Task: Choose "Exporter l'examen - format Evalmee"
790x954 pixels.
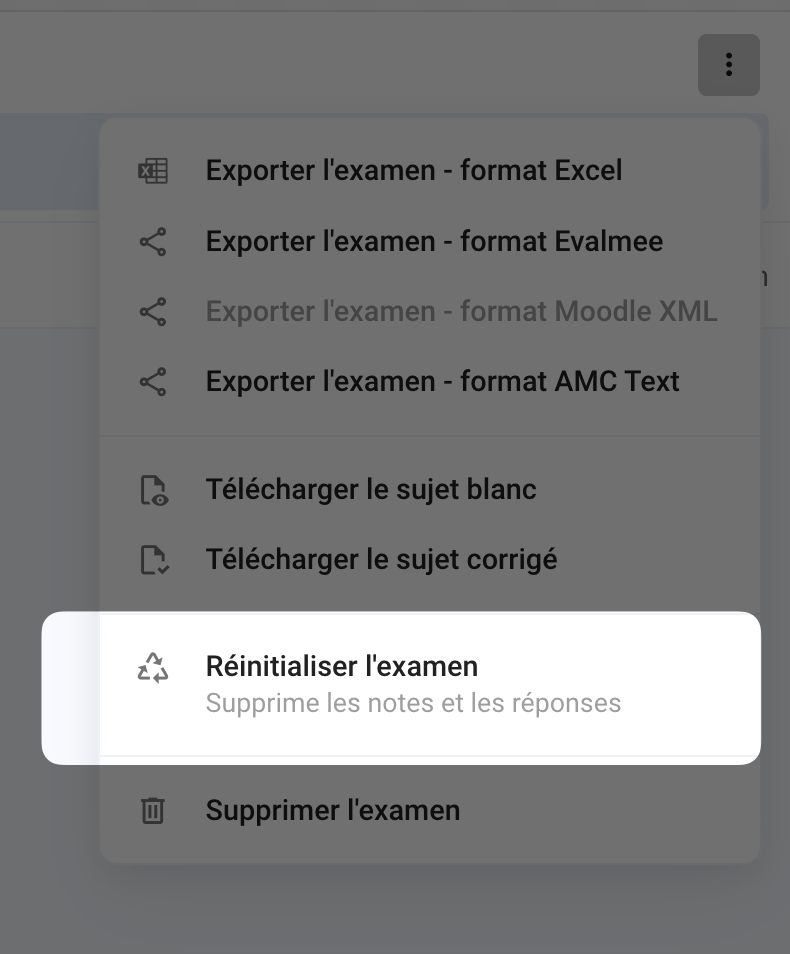Action: coord(434,241)
